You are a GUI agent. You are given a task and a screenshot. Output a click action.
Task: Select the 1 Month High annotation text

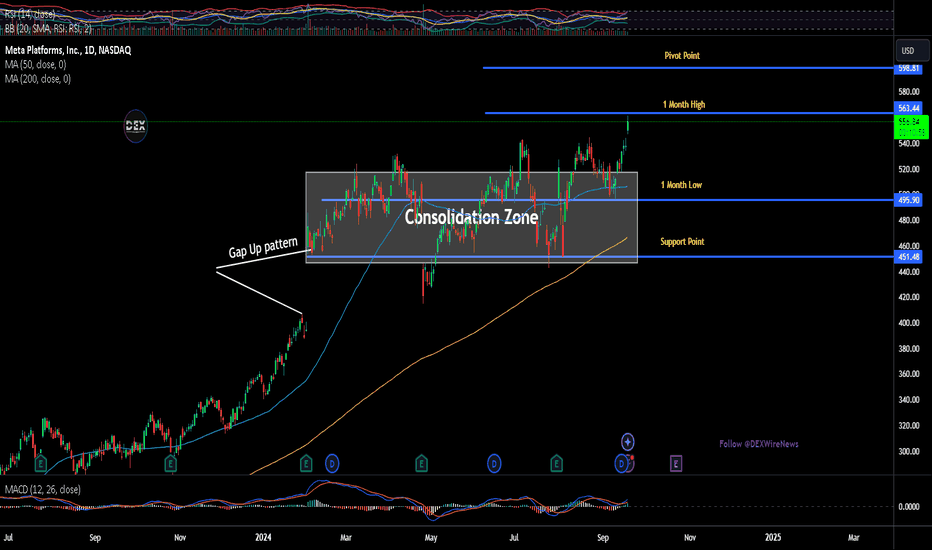point(684,105)
